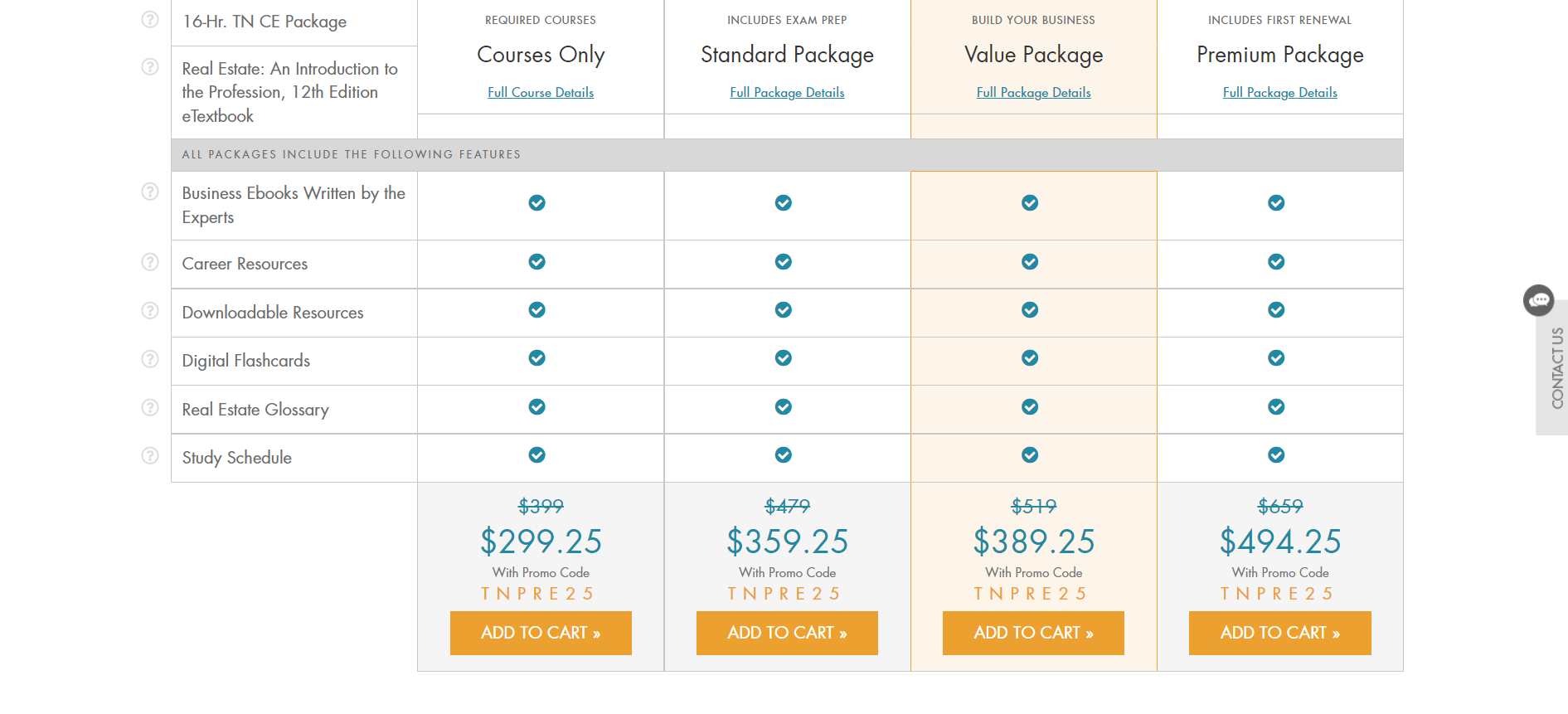The height and width of the screenshot is (714, 1568).
Task: Click the Digital Flashcards row label
Action: pos(246,361)
